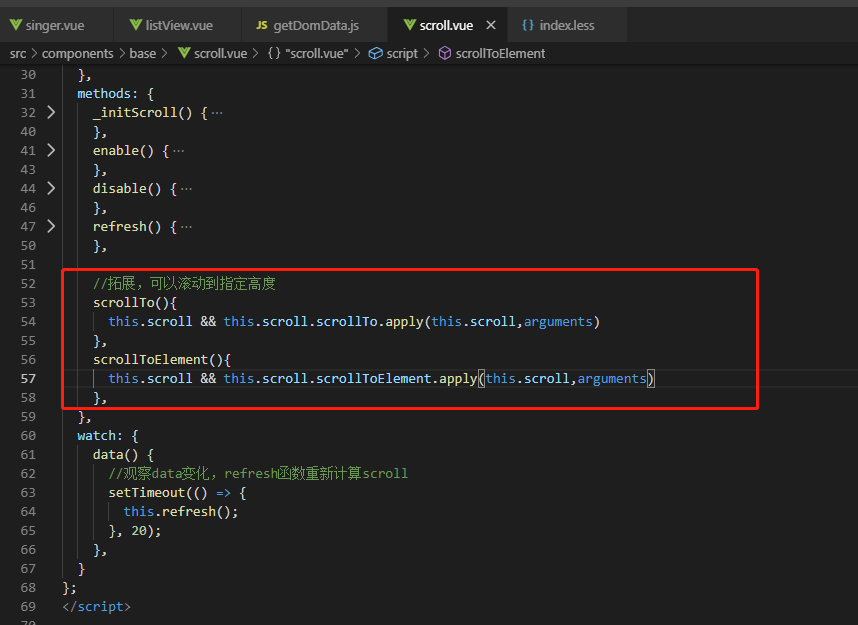
Task: Expand the folded refresh() method
Action: coord(51,226)
